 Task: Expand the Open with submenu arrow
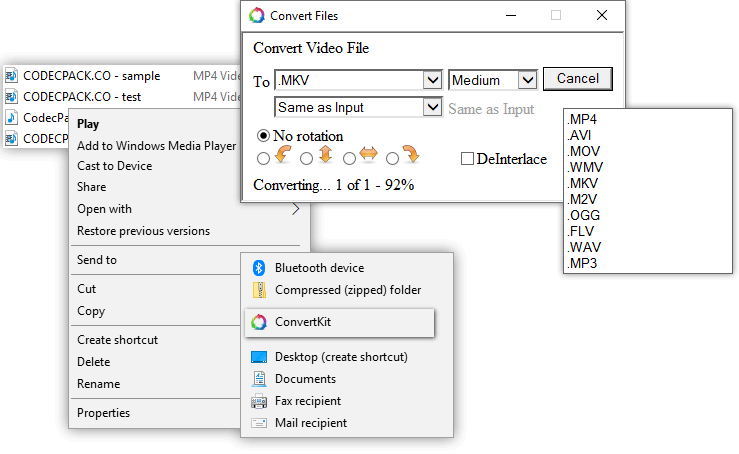tap(296, 209)
